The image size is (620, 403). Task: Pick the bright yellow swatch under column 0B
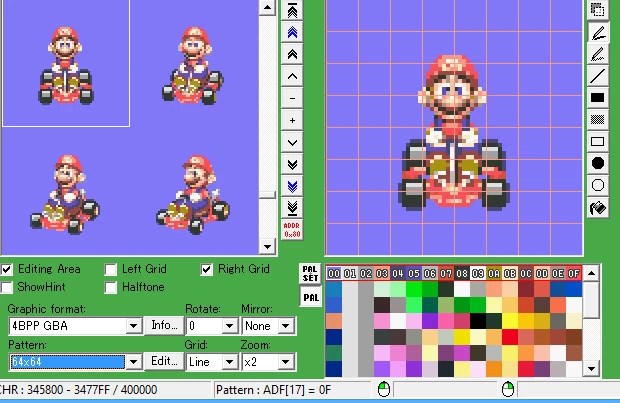pos(510,321)
